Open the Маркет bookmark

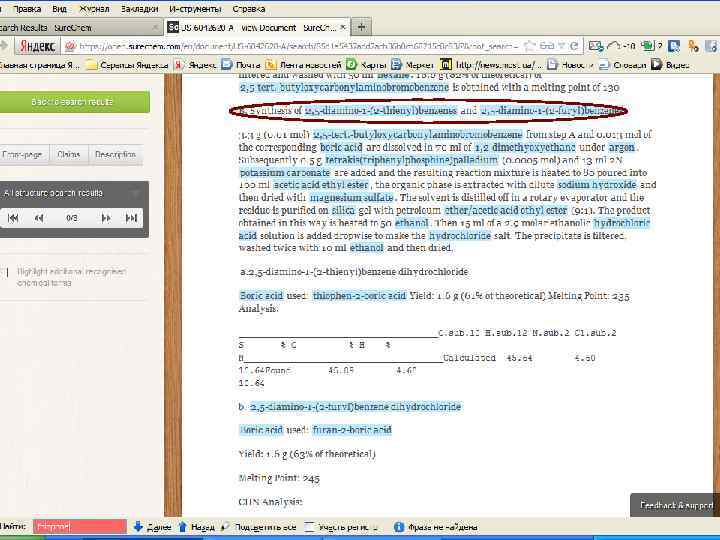(412, 65)
